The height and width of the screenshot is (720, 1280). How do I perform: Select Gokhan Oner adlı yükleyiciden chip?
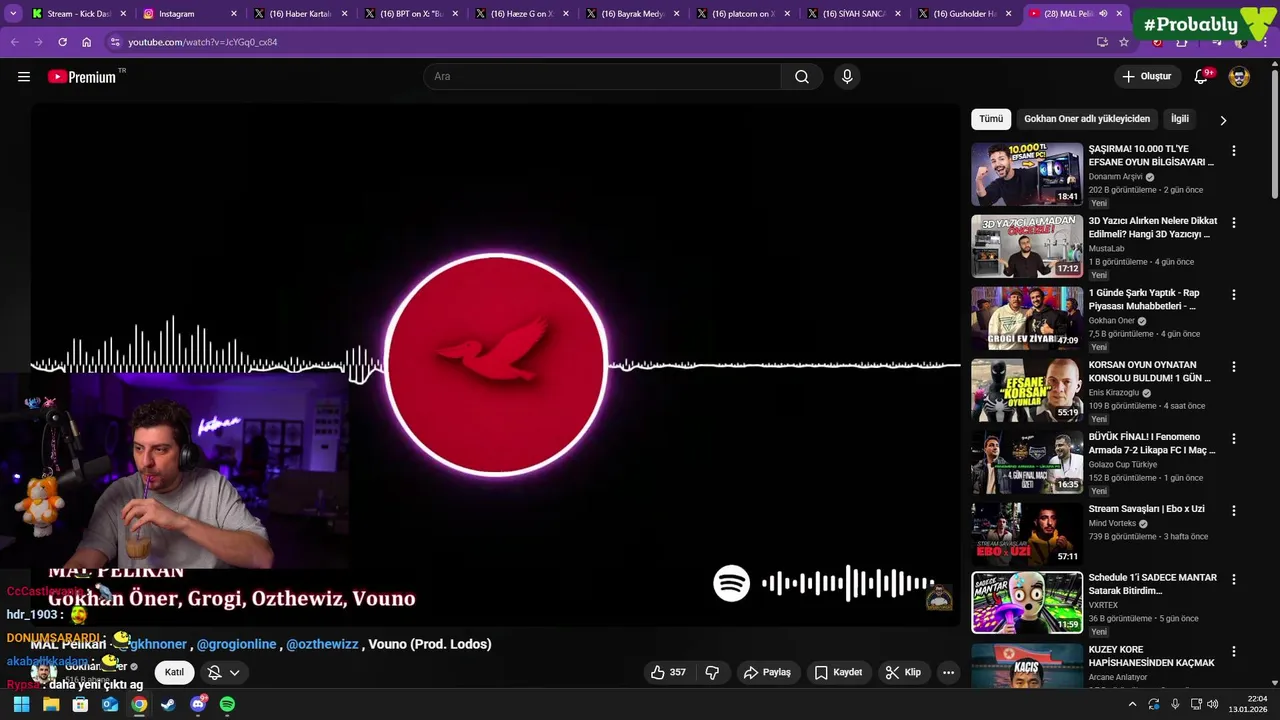click(x=1087, y=119)
